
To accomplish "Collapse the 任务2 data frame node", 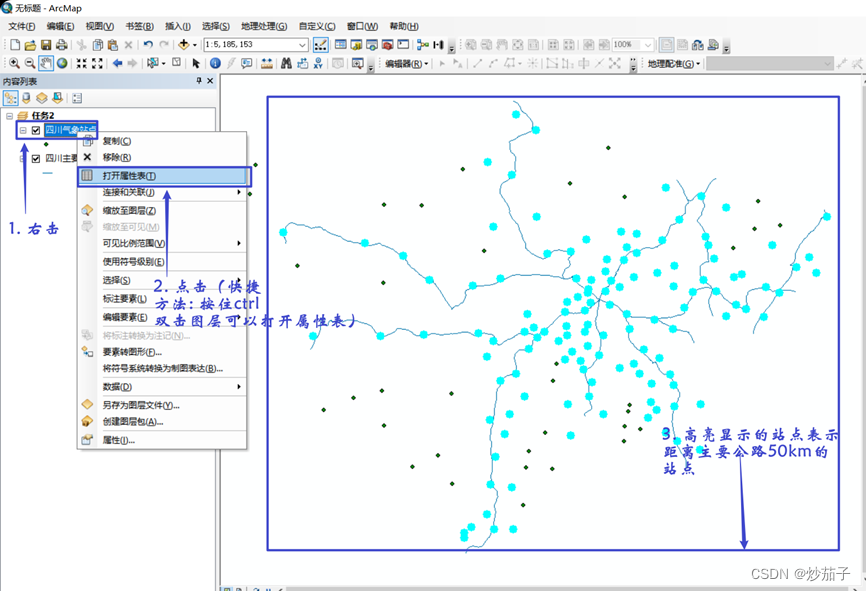I will click(9, 116).
